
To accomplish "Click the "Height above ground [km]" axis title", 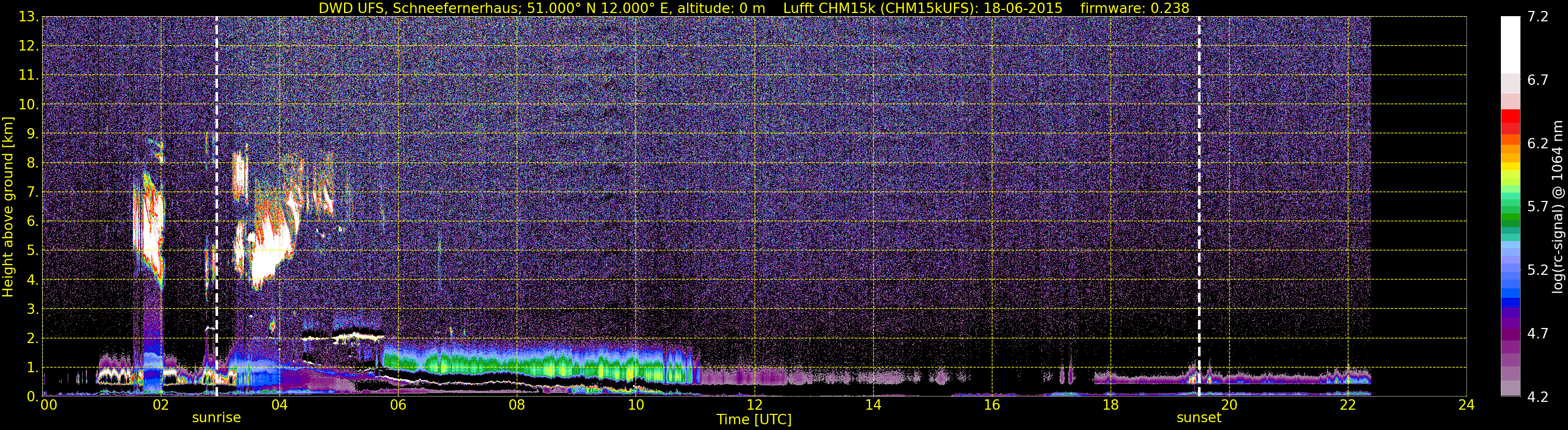I will point(8,207).
